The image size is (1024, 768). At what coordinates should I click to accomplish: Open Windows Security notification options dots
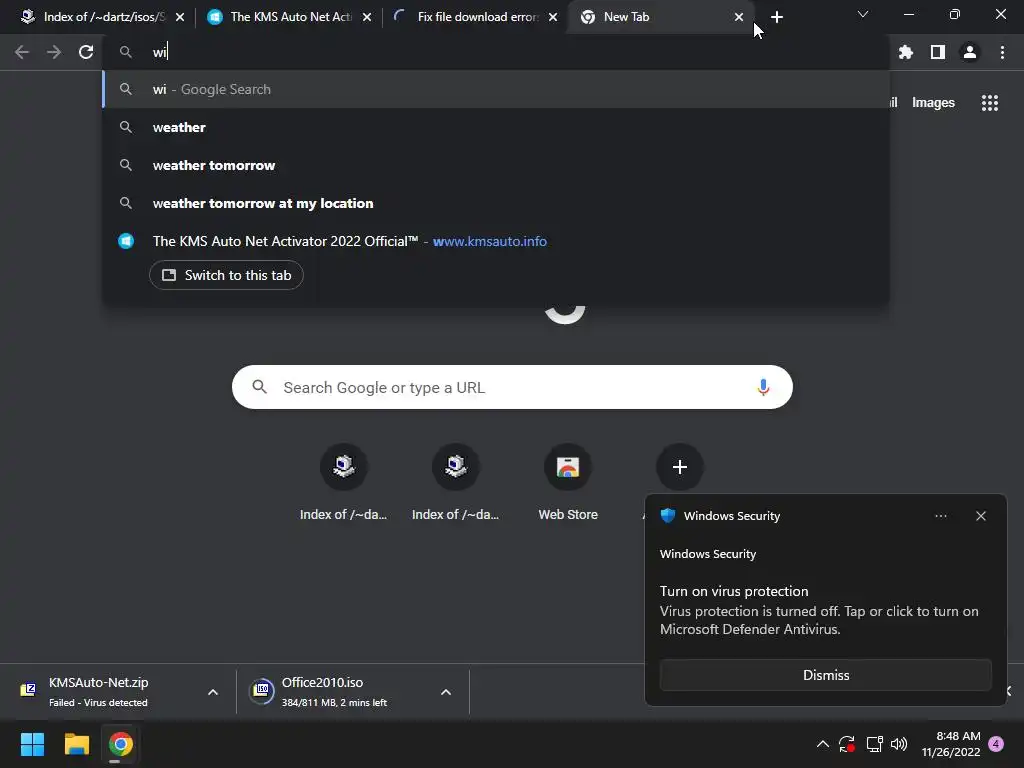pos(940,516)
